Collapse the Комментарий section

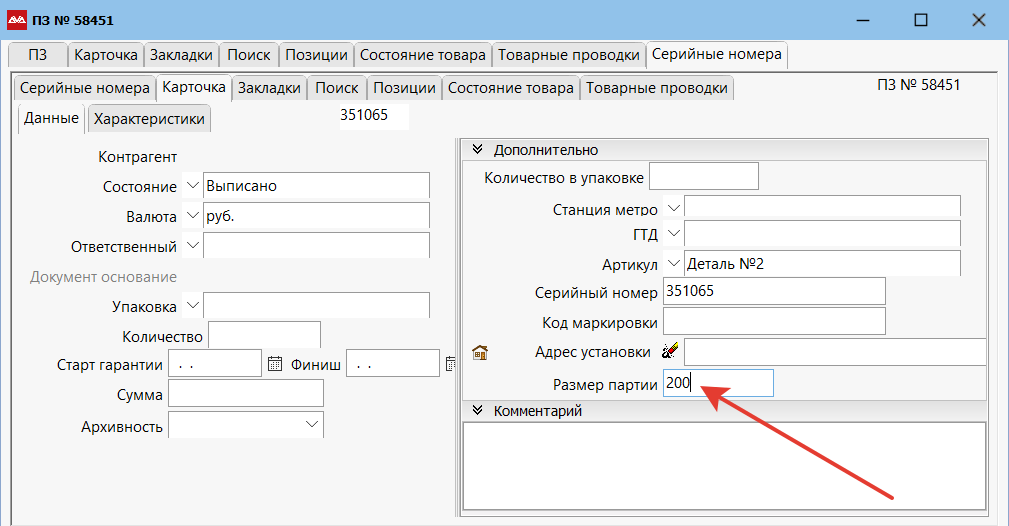tap(477, 410)
